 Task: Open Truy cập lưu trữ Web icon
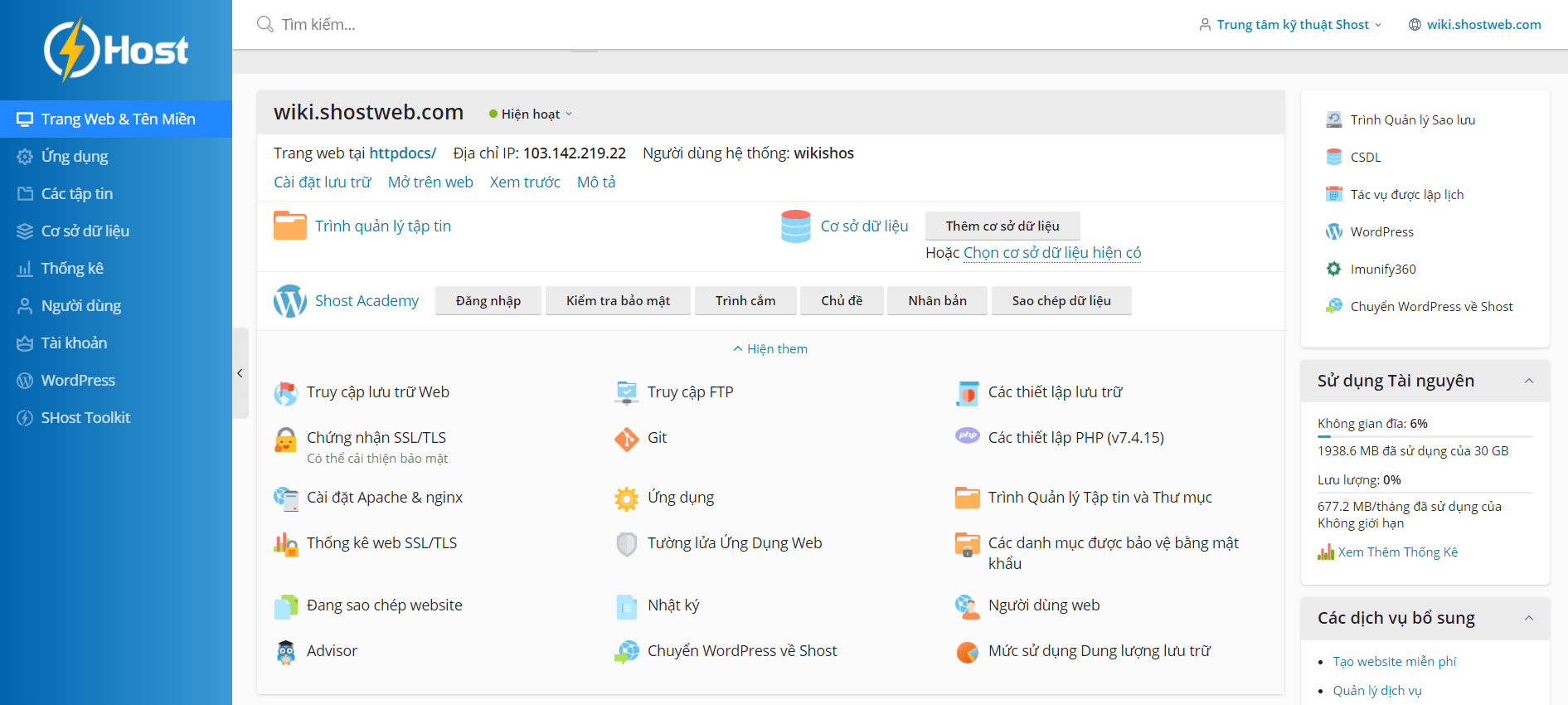[286, 392]
